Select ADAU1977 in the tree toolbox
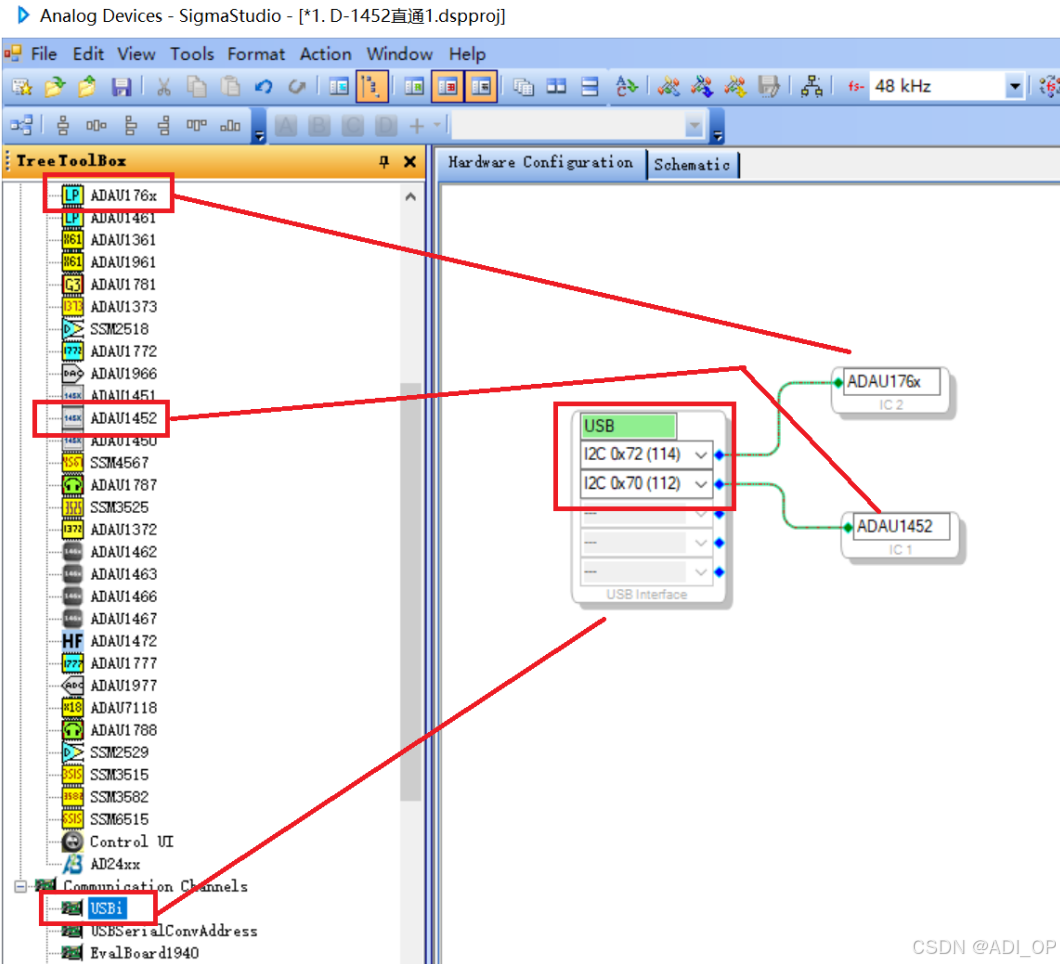The height and width of the screenshot is (964, 1060). pos(124,685)
